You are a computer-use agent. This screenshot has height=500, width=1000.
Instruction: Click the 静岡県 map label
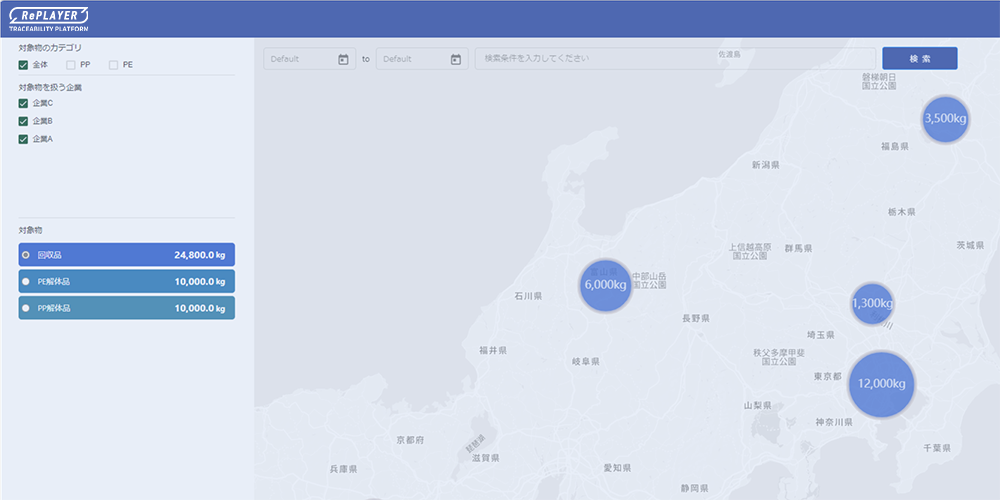click(x=694, y=489)
